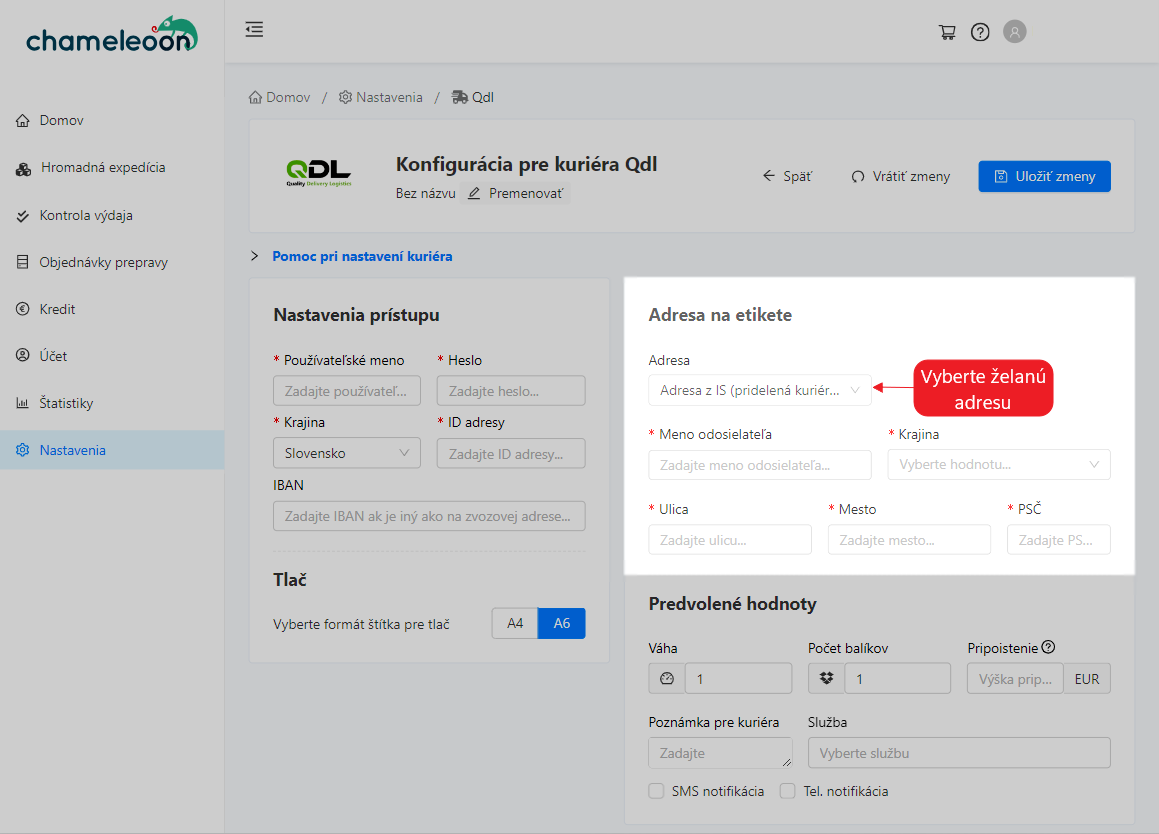The width and height of the screenshot is (1159, 834).
Task: Click the pencil Premenovať icon
Action: coord(474,193)
